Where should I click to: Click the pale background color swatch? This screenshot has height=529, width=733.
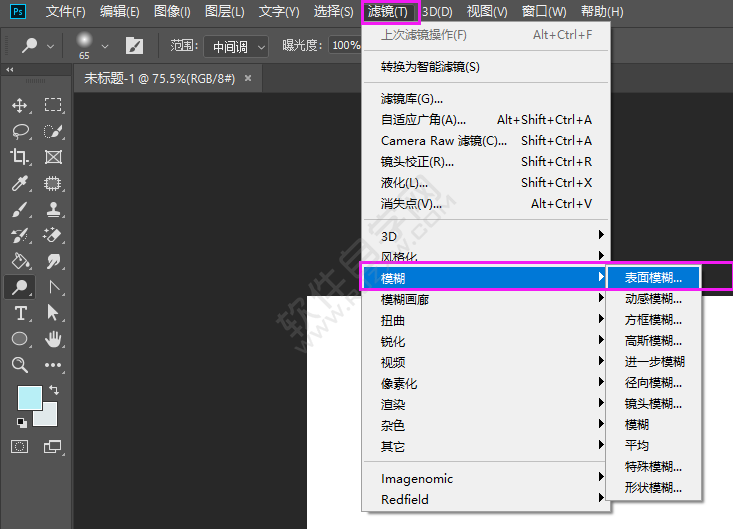point(50,417)
